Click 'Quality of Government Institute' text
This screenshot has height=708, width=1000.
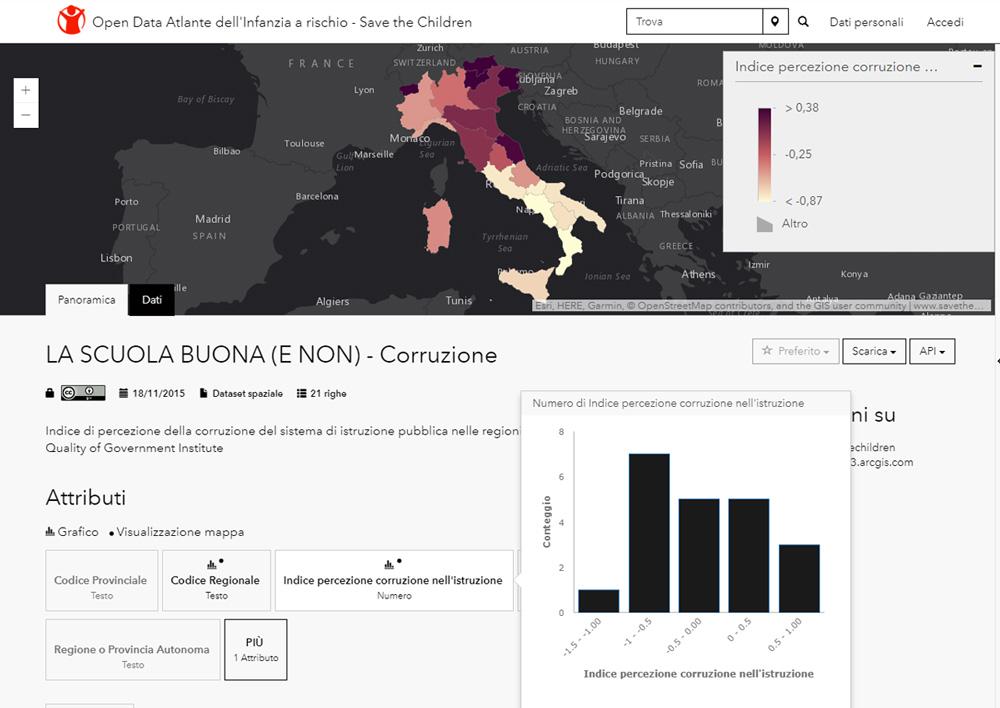click(x=135, y=448)
